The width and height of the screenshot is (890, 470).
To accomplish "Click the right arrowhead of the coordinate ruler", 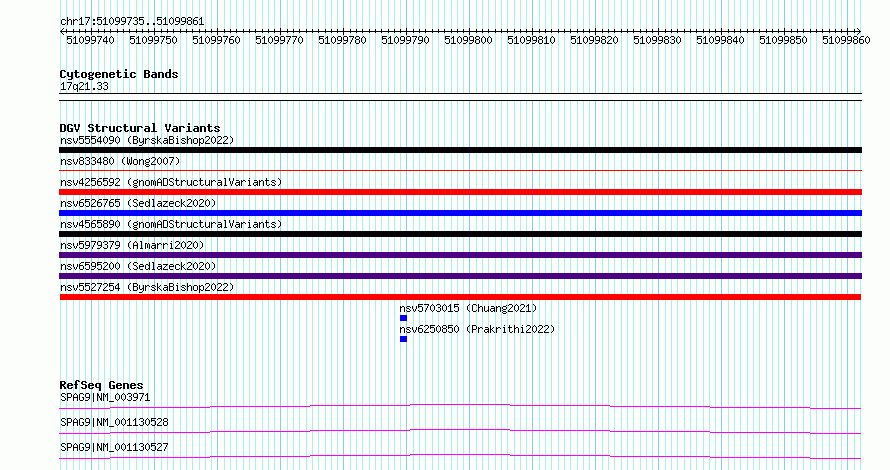I will pyautogui.click(x=859, y=31).
